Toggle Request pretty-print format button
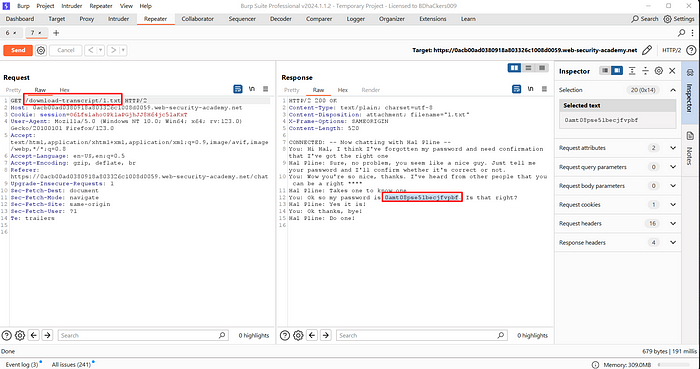 pyautogui.click(x=238, y=89)
